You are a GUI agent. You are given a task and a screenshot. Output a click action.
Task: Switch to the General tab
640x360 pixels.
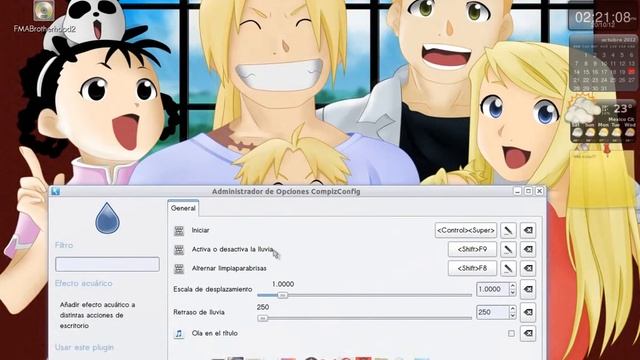(183, 208)
